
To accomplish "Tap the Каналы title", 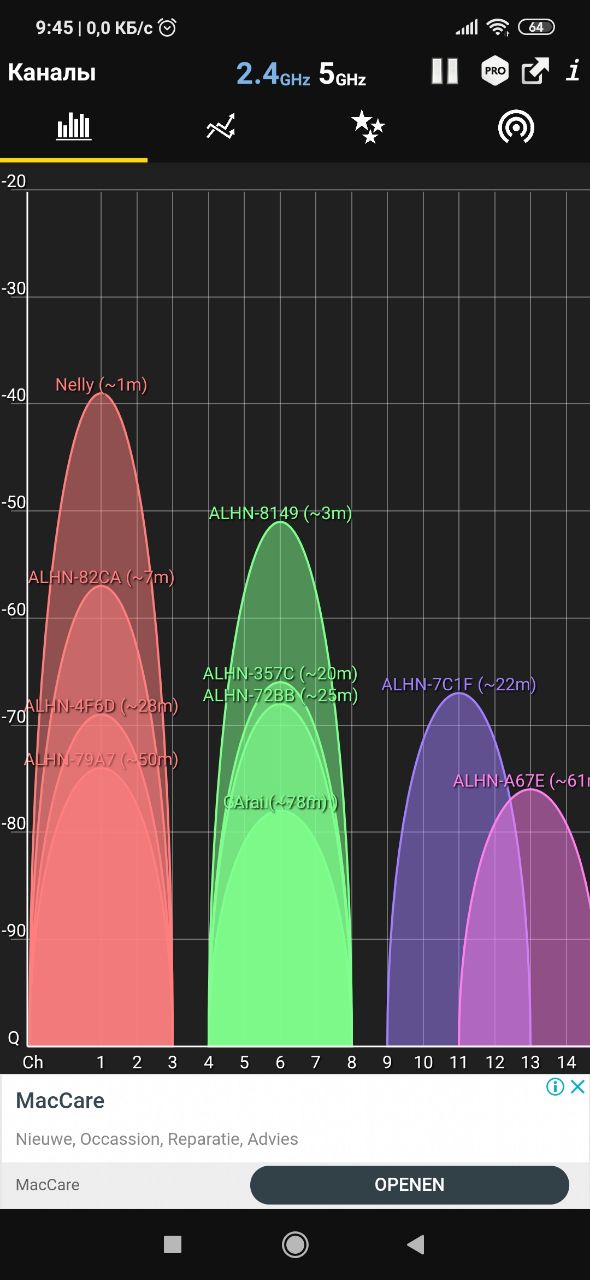I will 52,73.
